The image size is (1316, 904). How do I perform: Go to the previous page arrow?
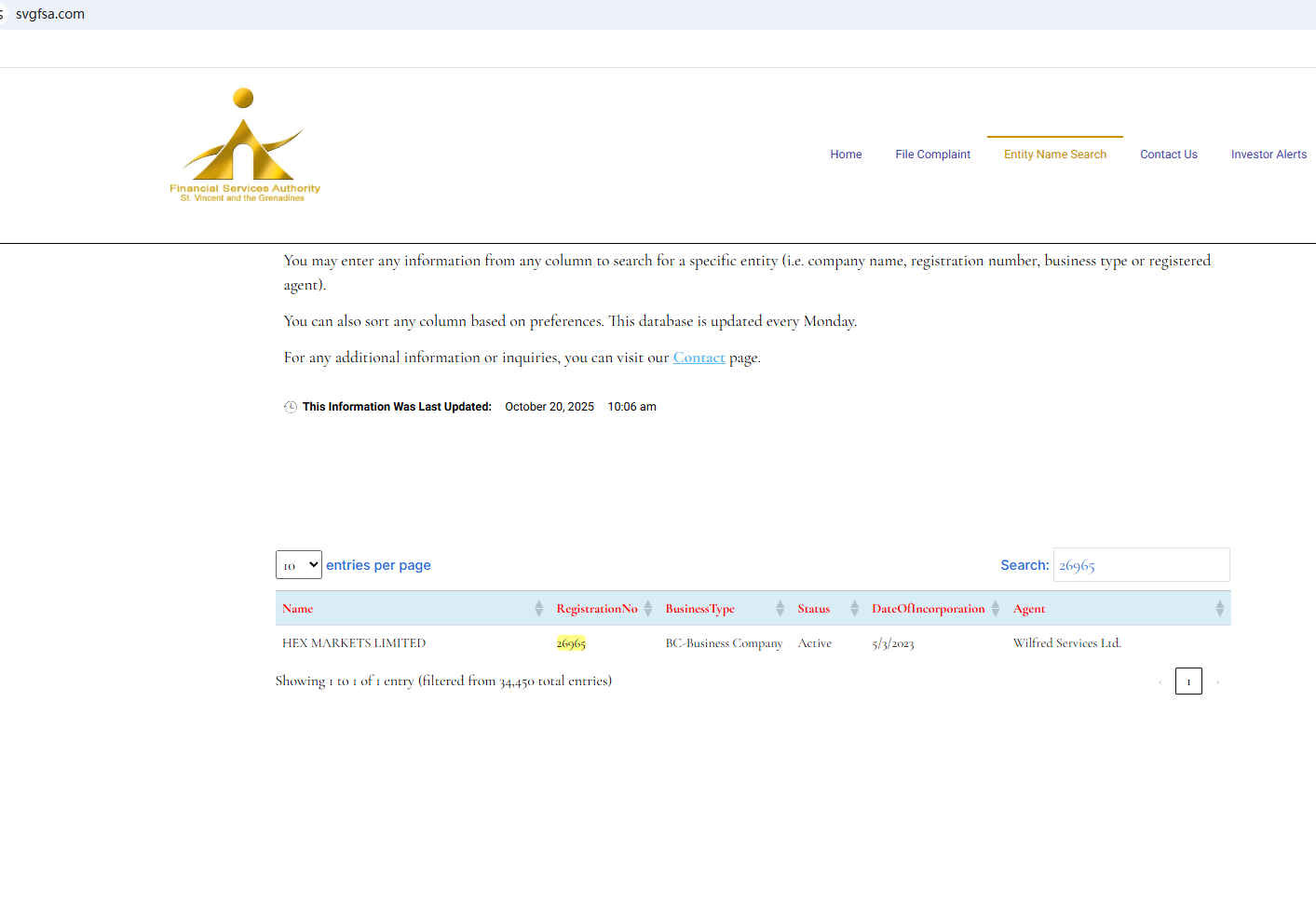pos(1160,682)
